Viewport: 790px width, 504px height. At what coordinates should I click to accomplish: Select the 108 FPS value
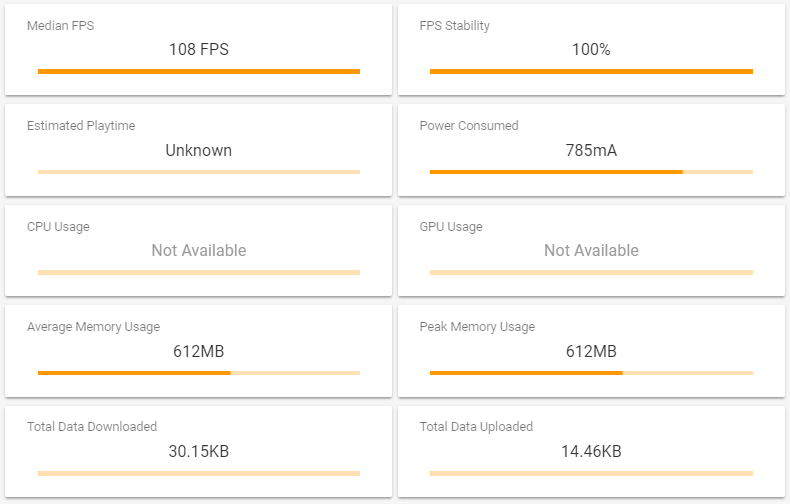[x=199, y=49]
